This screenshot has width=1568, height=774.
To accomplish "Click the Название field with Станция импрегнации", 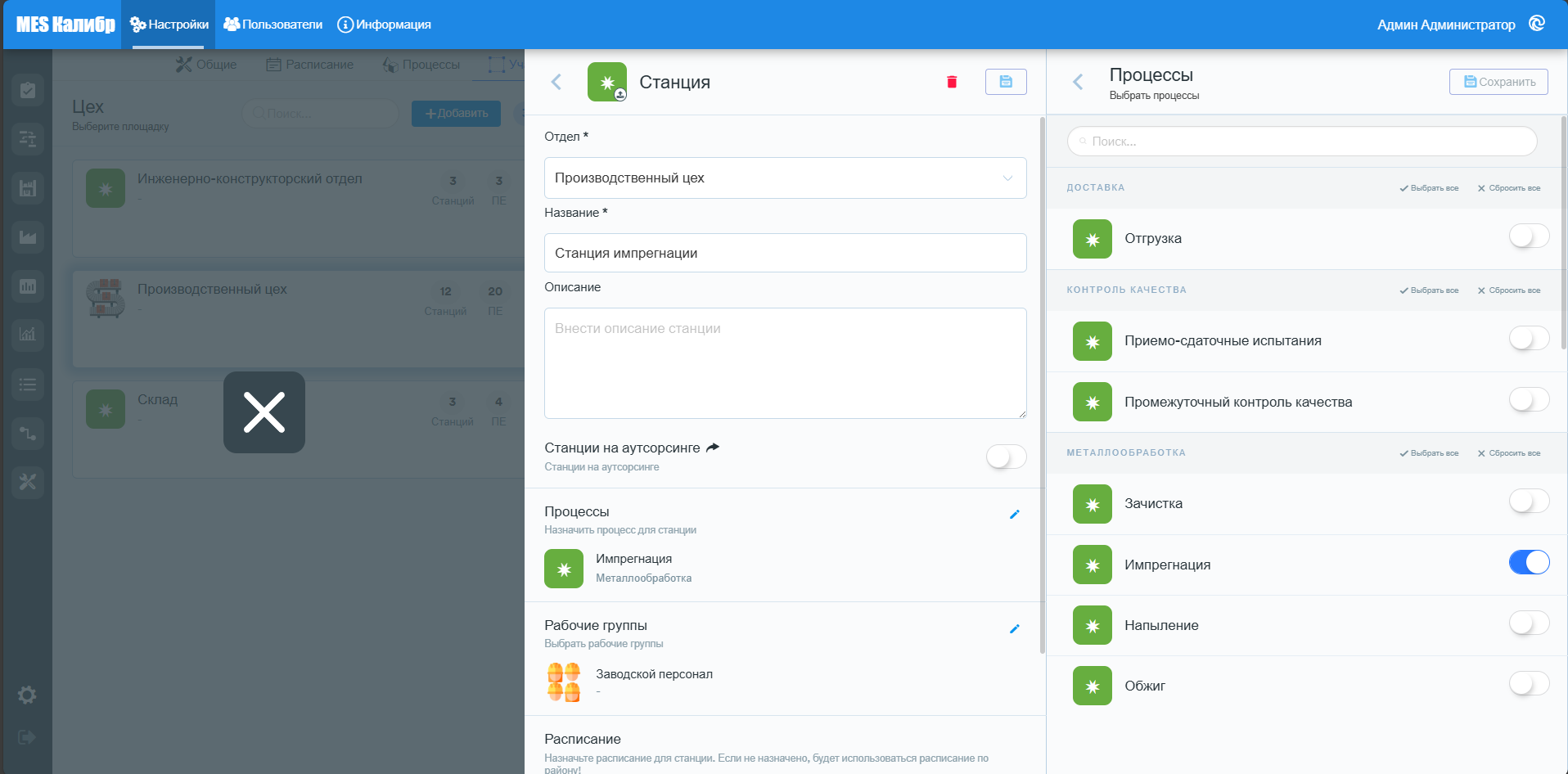I will (785, 253).
